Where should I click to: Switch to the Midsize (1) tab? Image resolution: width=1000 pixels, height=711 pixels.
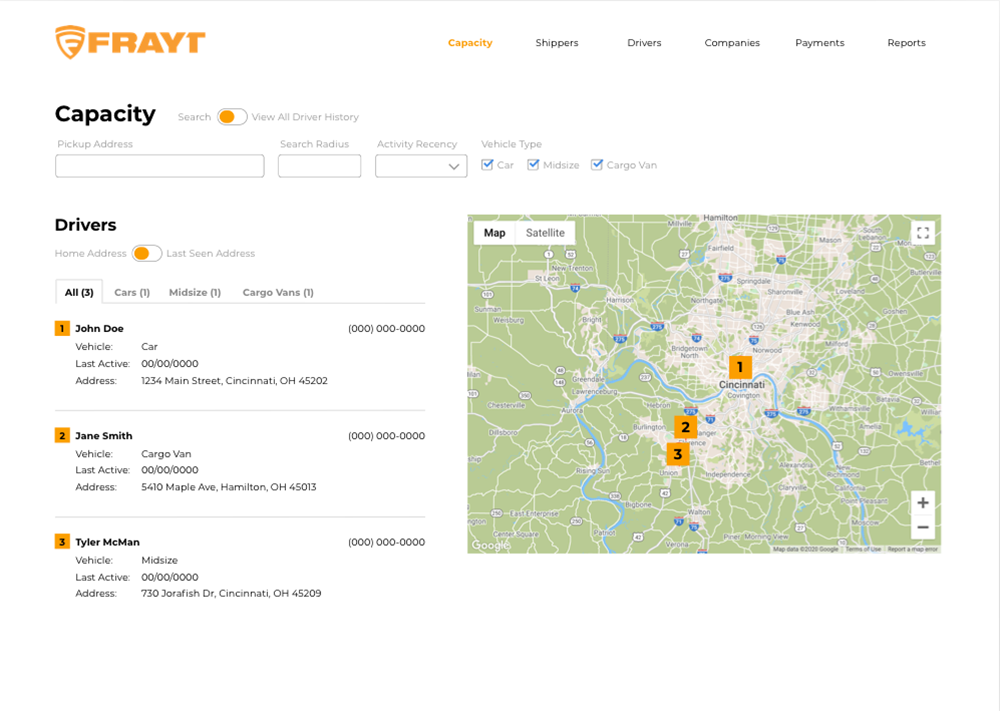coord(195,292)
